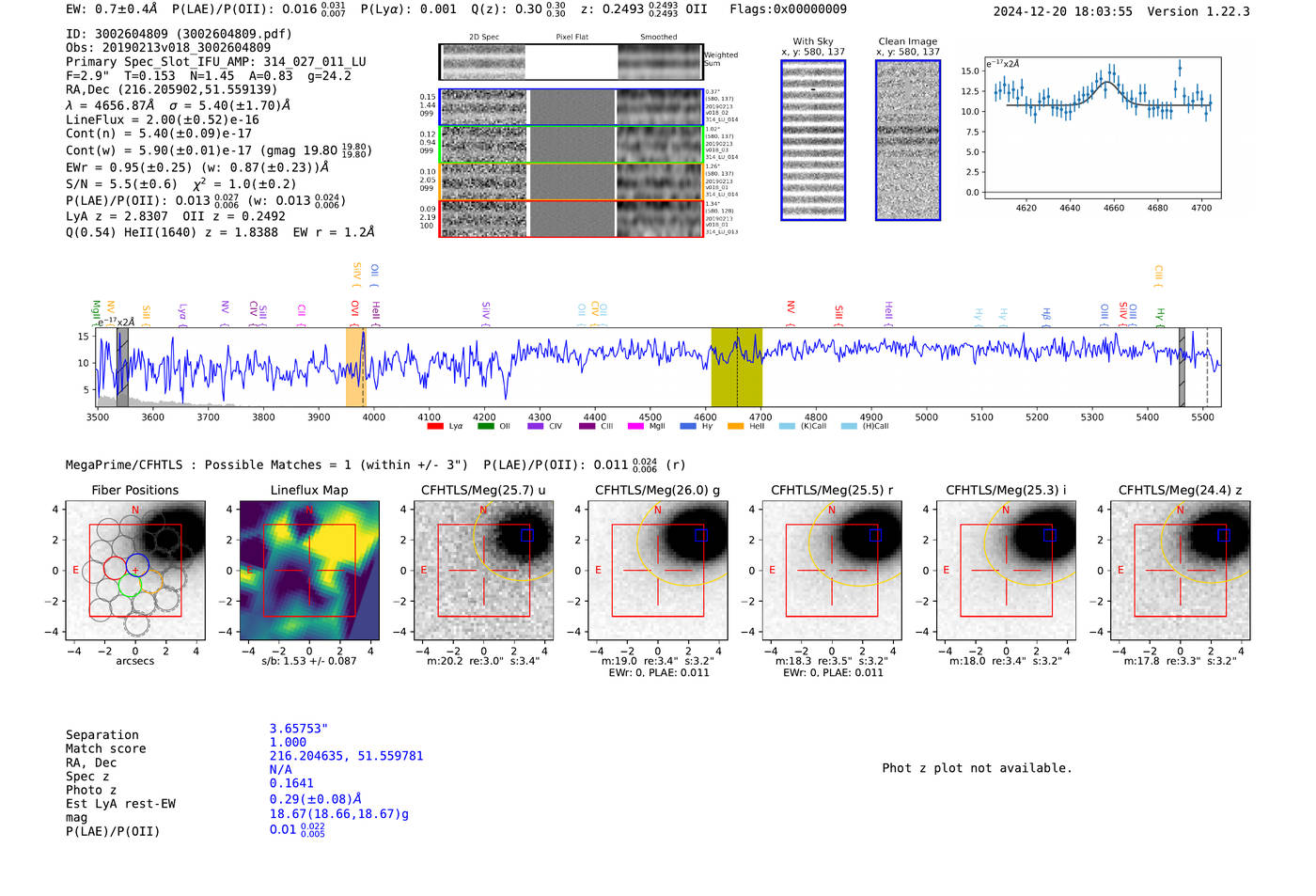Screen dimensions: 1316x896
Task: Click the Est LyA rest-EW label
Action: pyautogui.click(x=120, y=804)
